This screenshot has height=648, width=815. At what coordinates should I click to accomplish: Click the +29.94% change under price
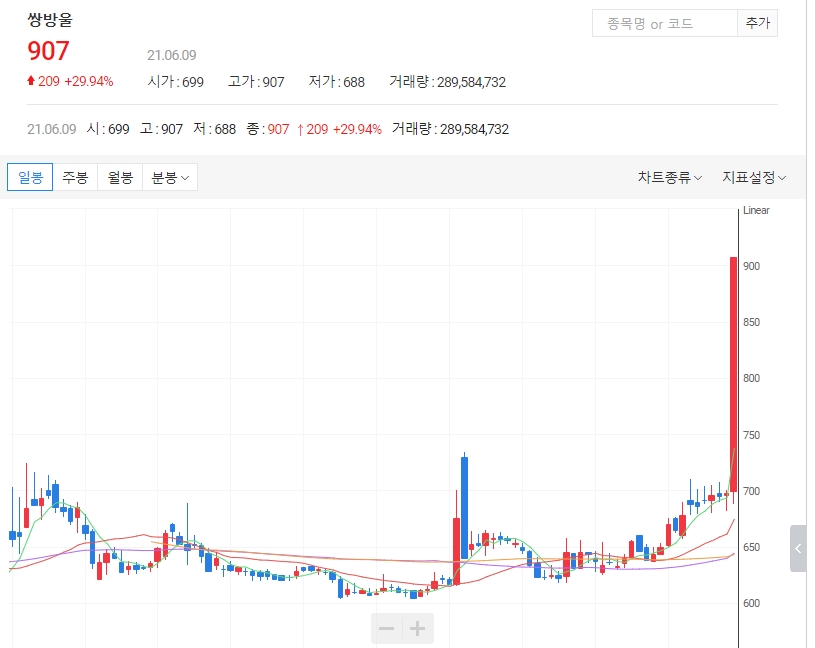89,82
